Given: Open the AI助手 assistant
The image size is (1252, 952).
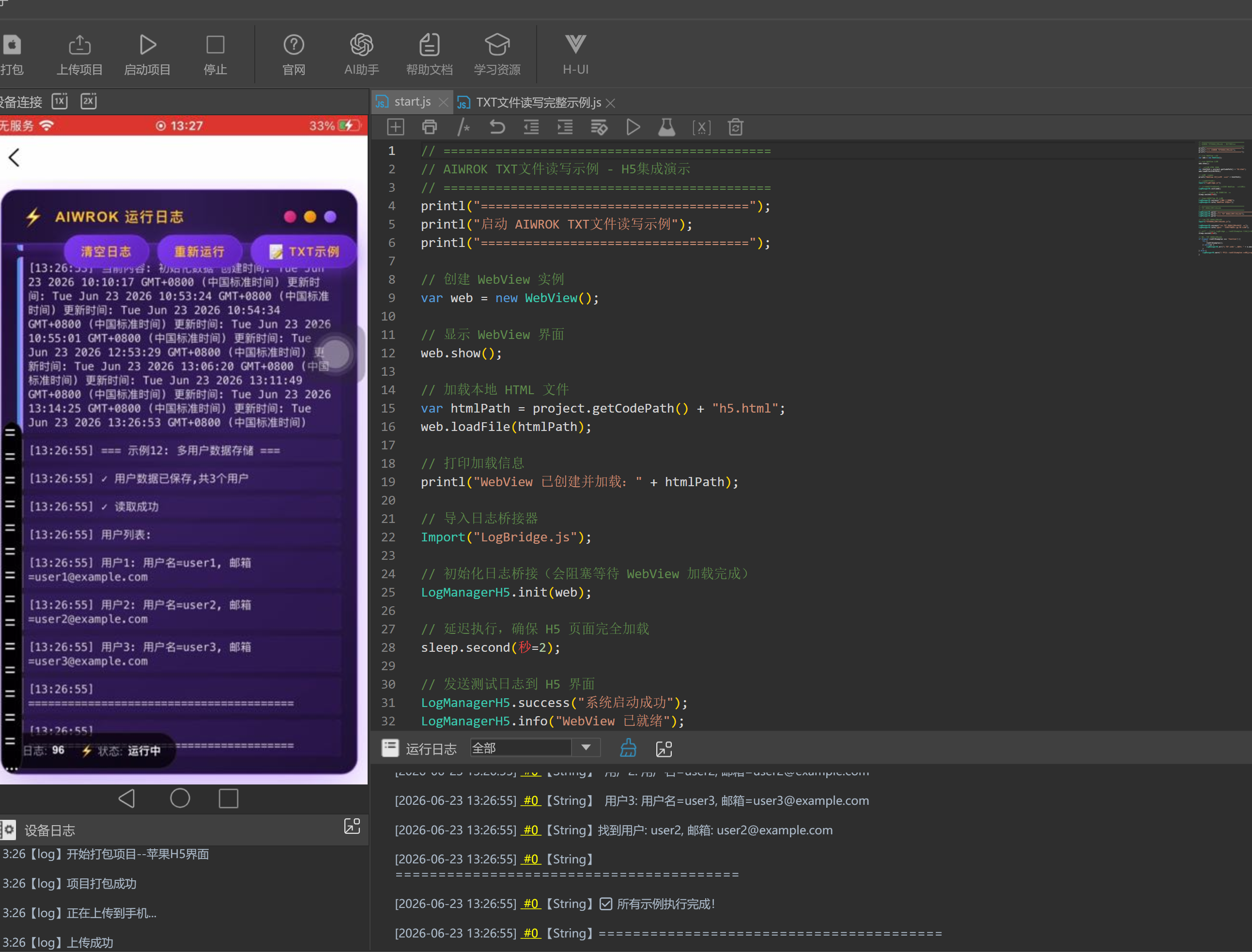Looking at the screenshot, I should tap(362, 54).
